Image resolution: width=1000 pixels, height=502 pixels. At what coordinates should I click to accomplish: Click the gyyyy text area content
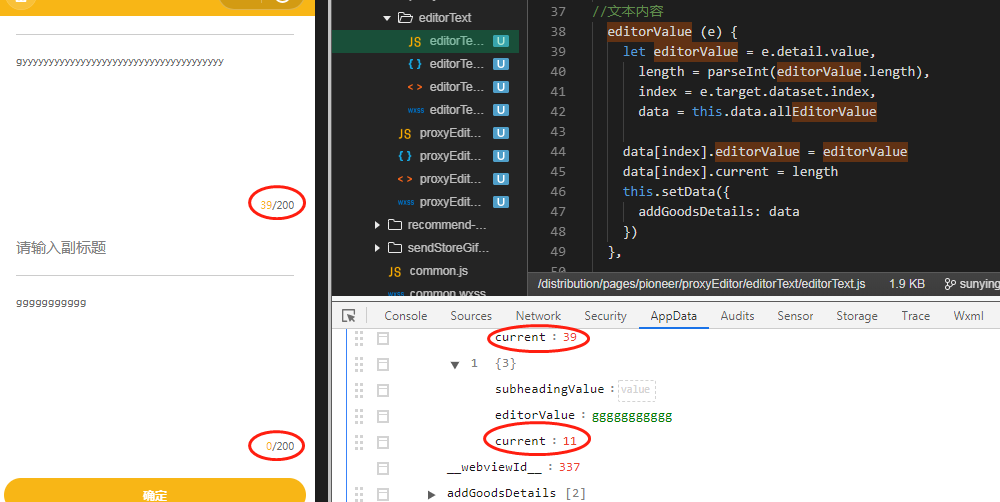(x=120, y=62)
